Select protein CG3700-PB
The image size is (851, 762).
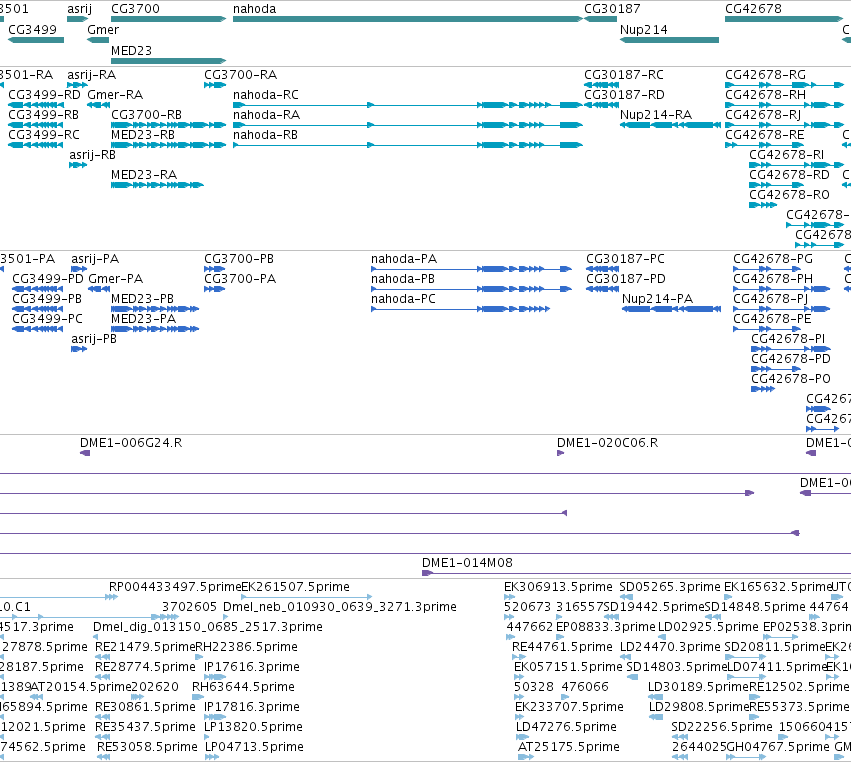(x=214, y=269)
